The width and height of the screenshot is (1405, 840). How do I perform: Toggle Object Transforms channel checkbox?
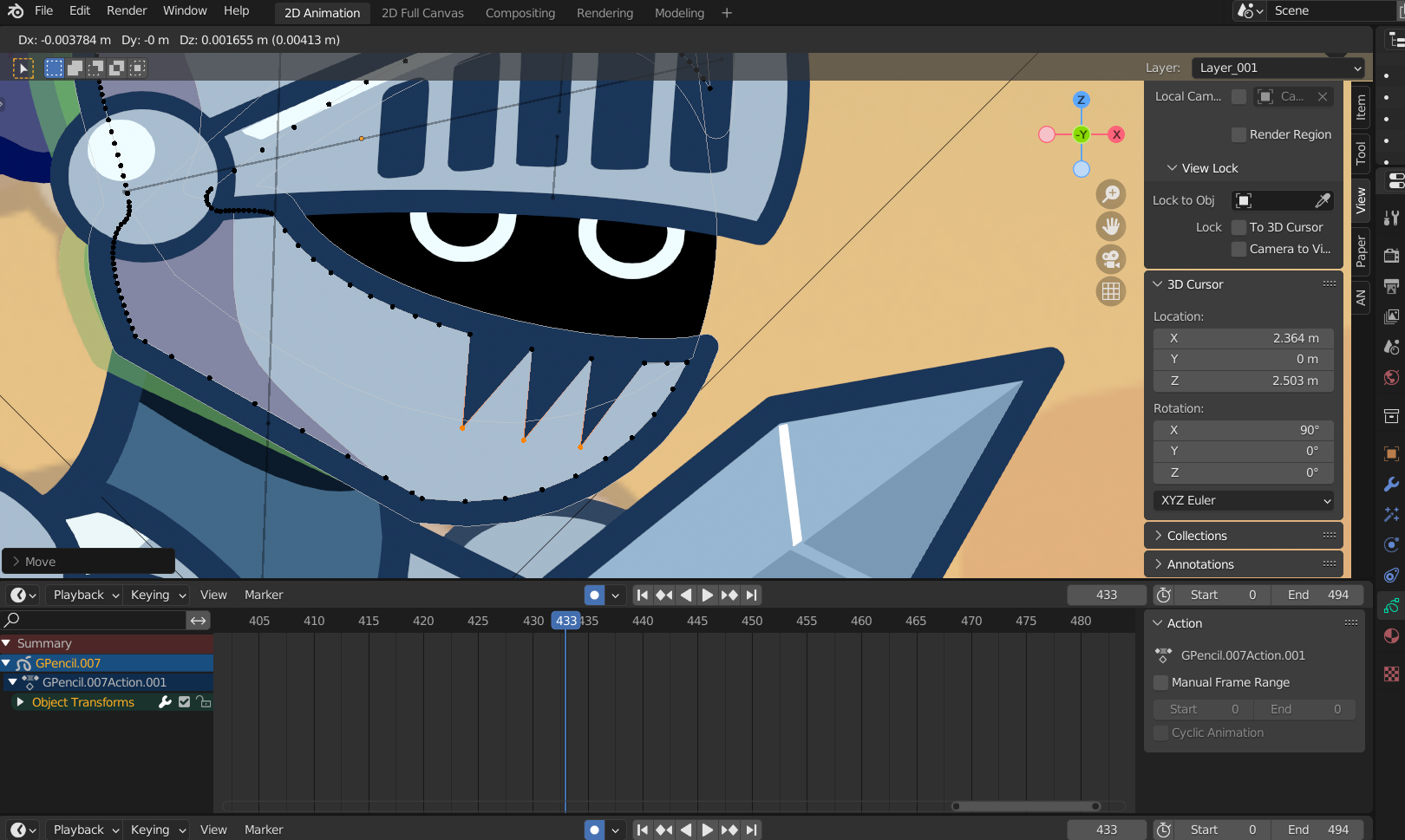pyautogui.click(x=184, y=702)
